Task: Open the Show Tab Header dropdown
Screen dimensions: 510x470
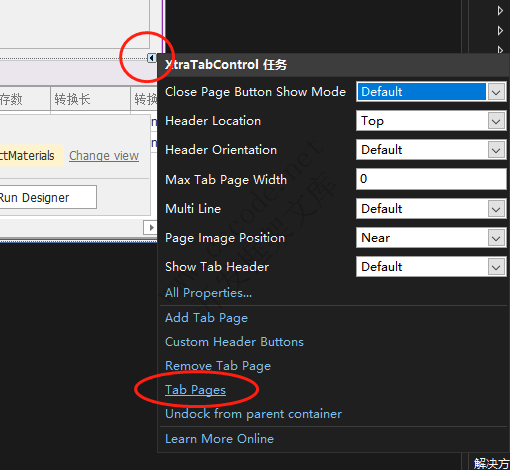Action: point(496,267)
